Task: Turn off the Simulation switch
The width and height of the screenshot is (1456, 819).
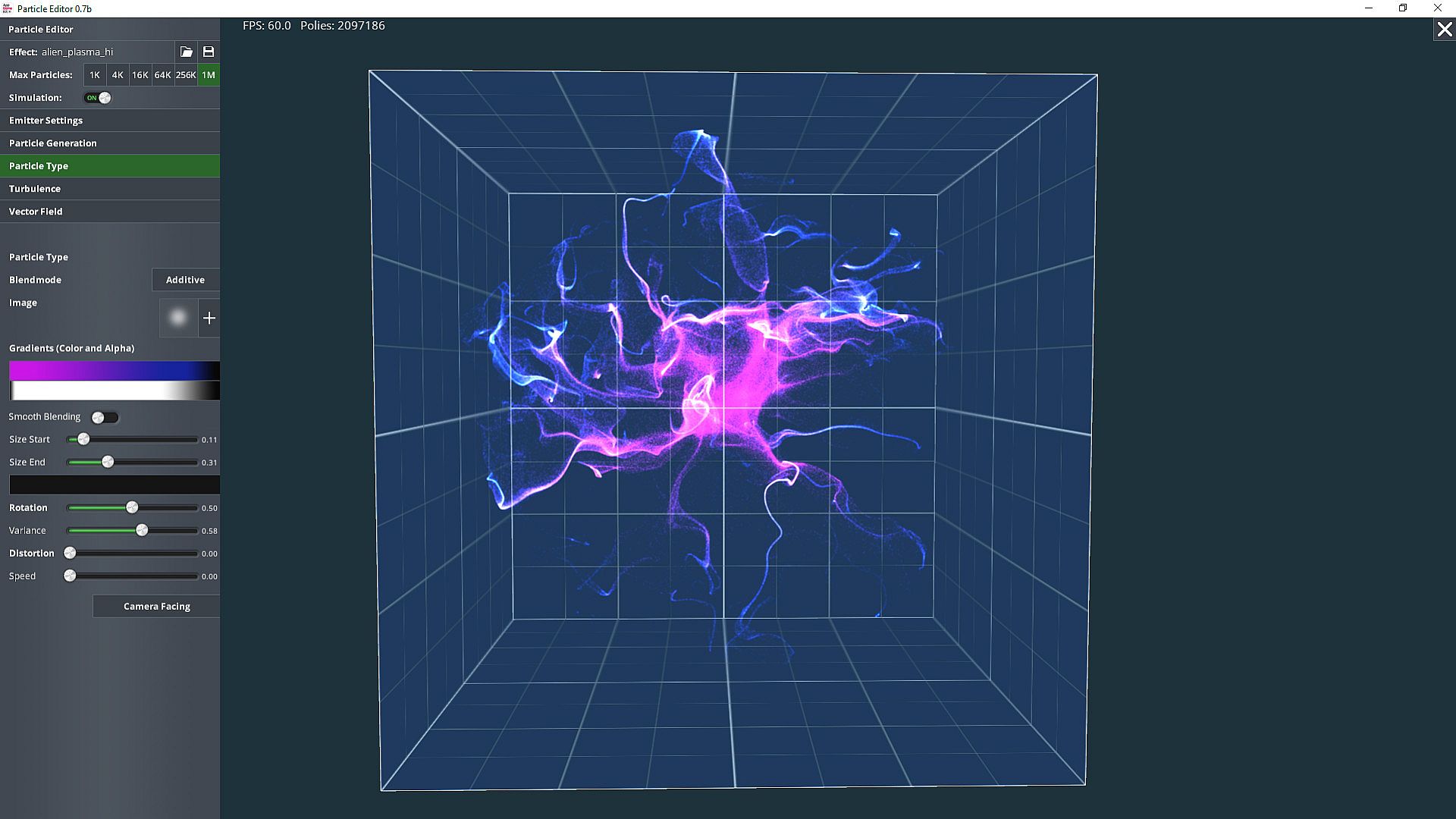Action: coord(98,98)
